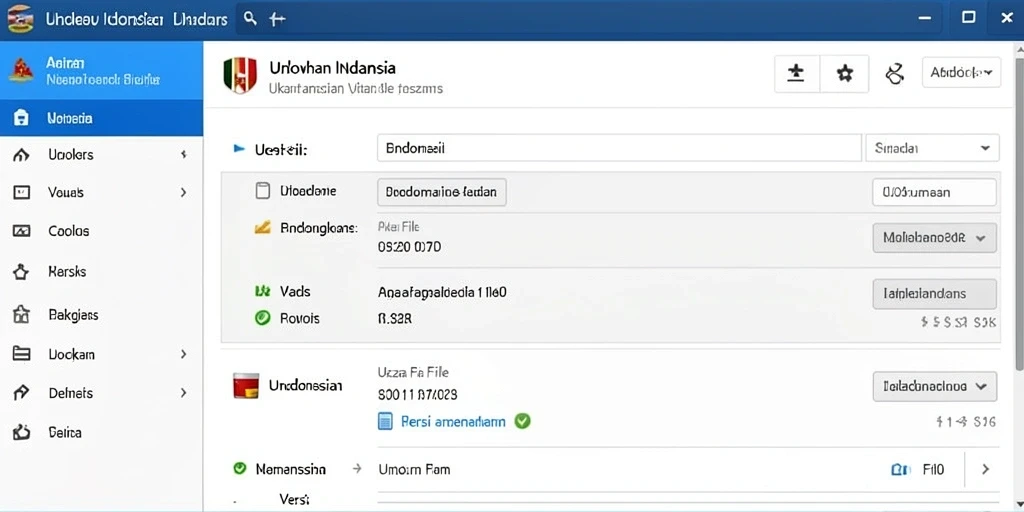1024x512 pixels.
Task: Open the Rersi amenarham link
Action: pos(453,421)
